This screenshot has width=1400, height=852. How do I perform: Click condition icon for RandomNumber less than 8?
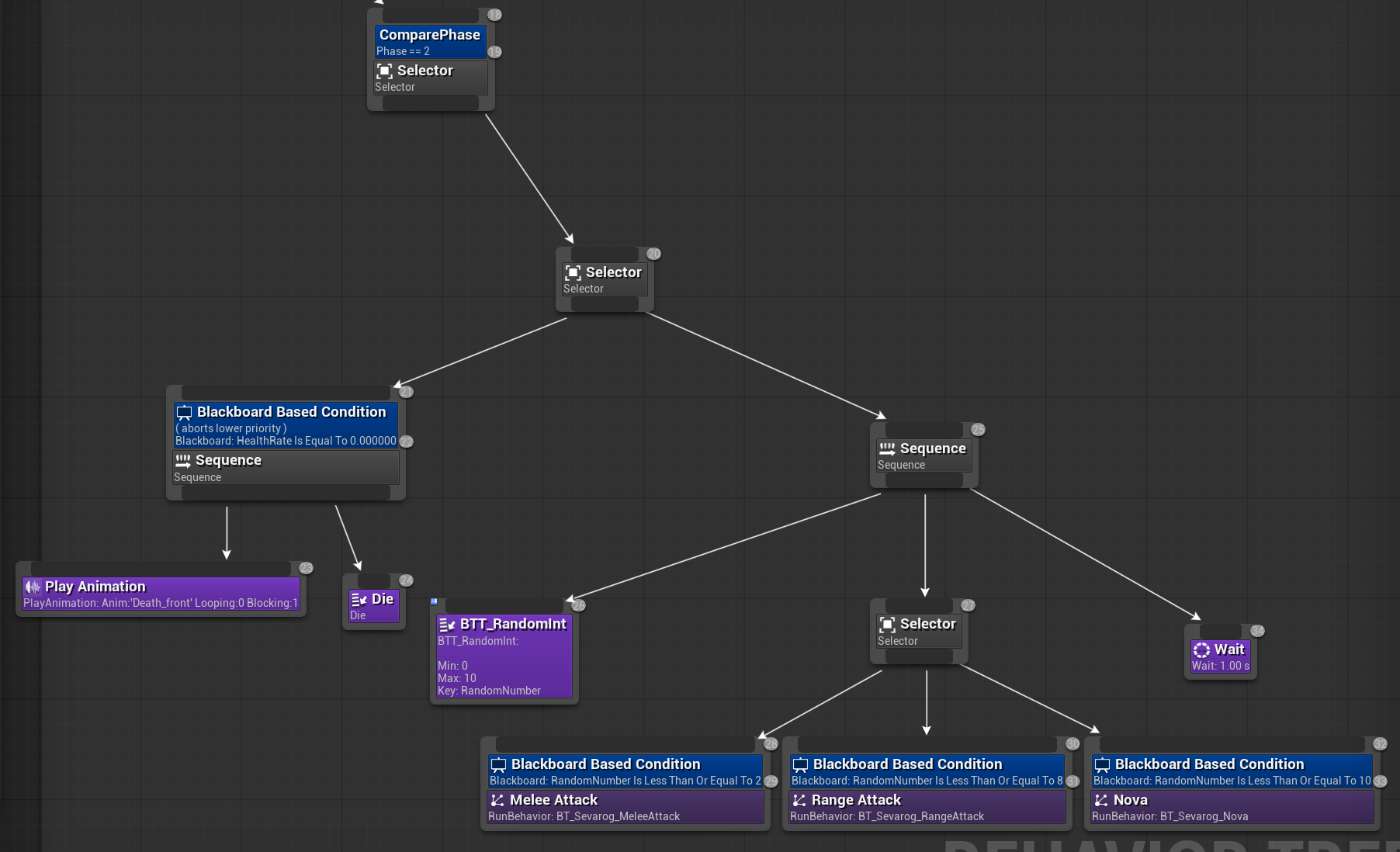point(800,765)
